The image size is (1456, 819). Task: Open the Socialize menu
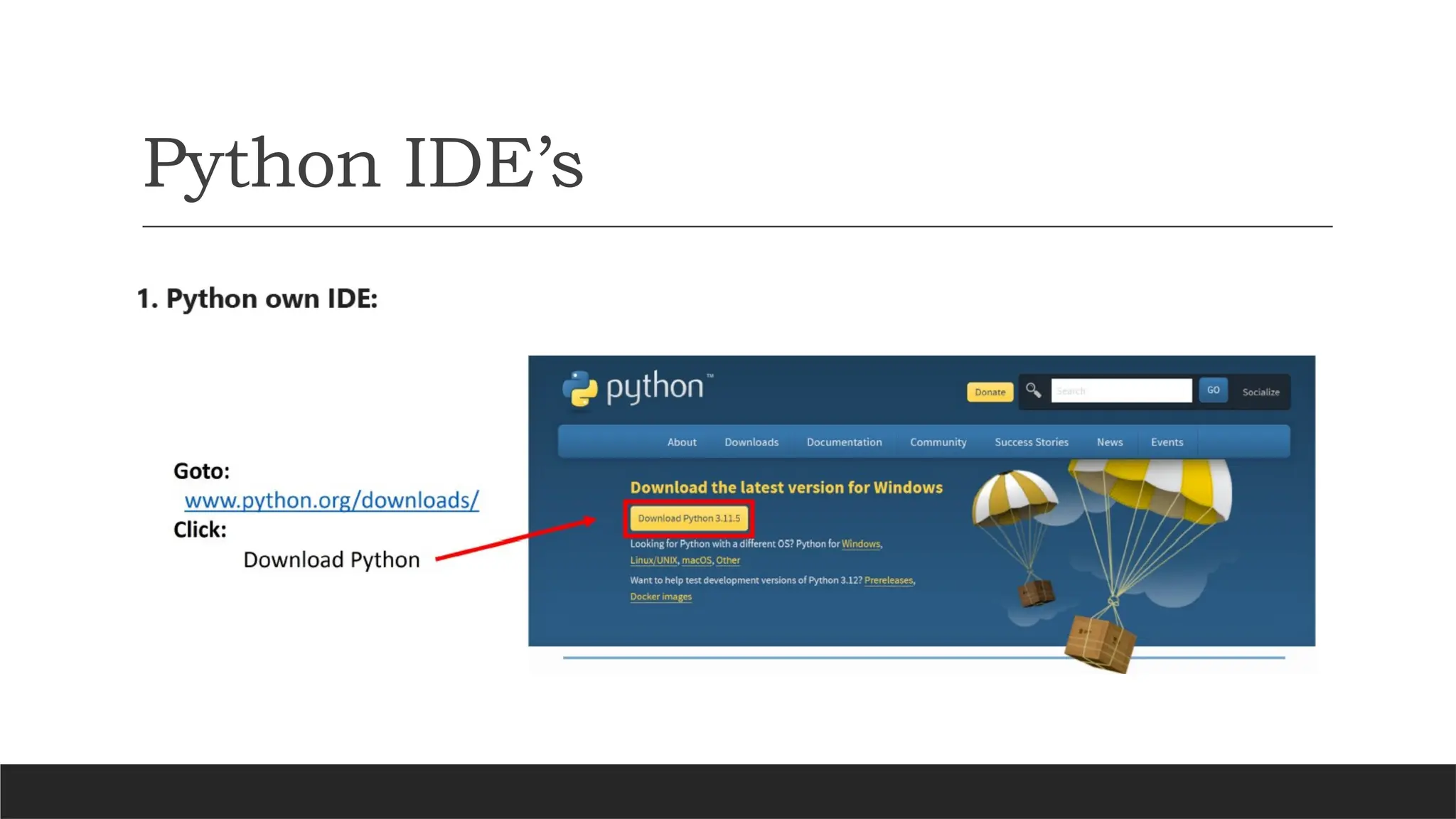pyautogui.click(x=1260, y=392)
